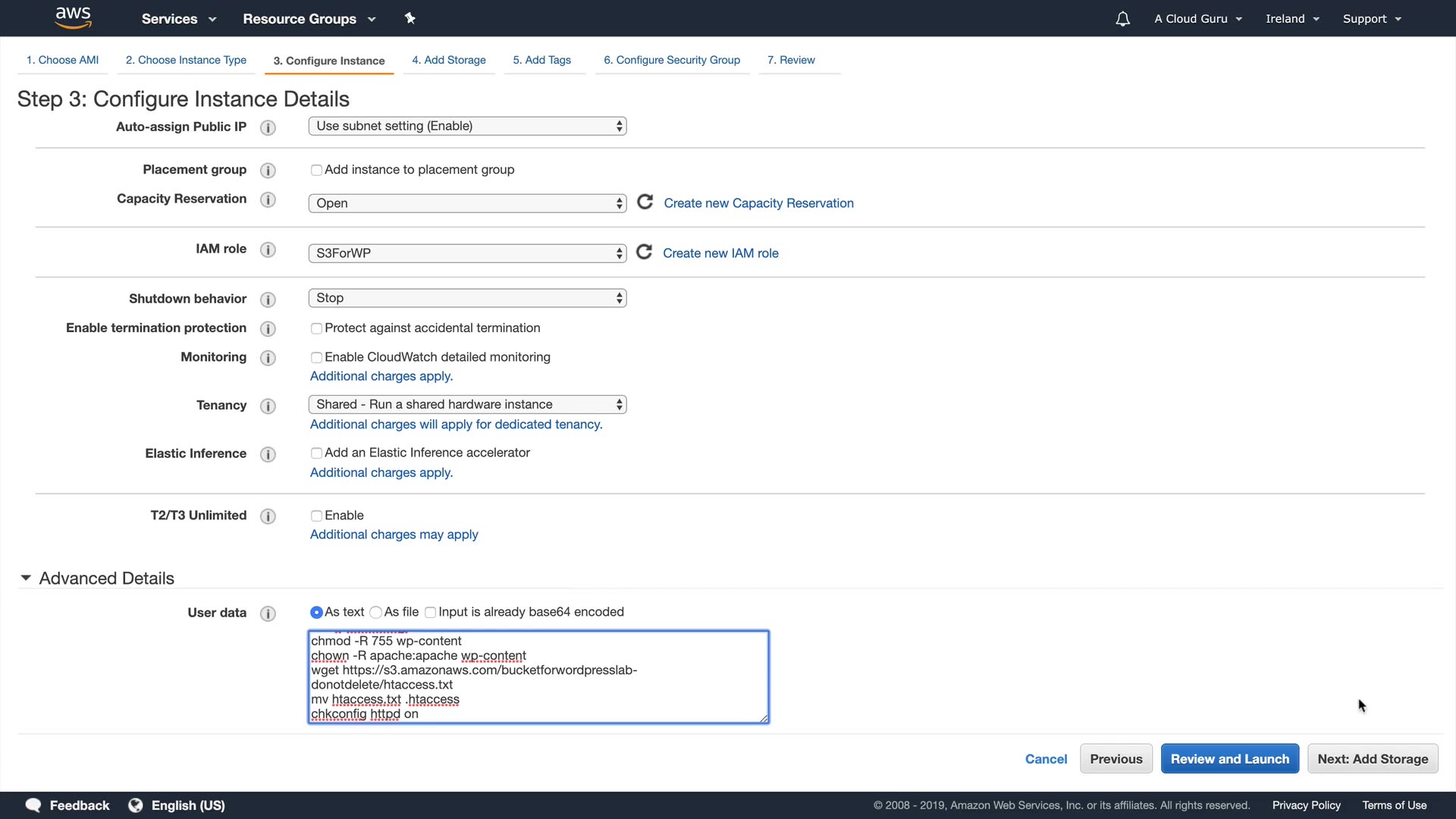Viewport: 1456px width, 819px height.
Task: Collapse the Advanced Details section
Action: (x=26, y=578)
